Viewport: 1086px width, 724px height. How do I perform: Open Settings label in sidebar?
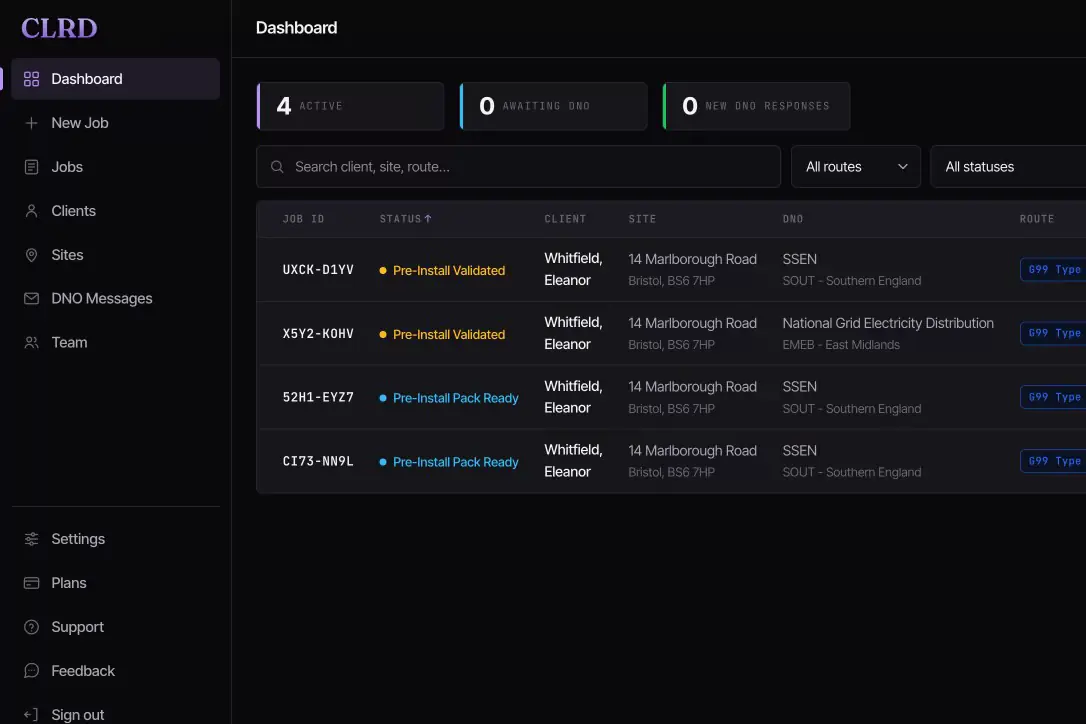click(x=78, y=539)
